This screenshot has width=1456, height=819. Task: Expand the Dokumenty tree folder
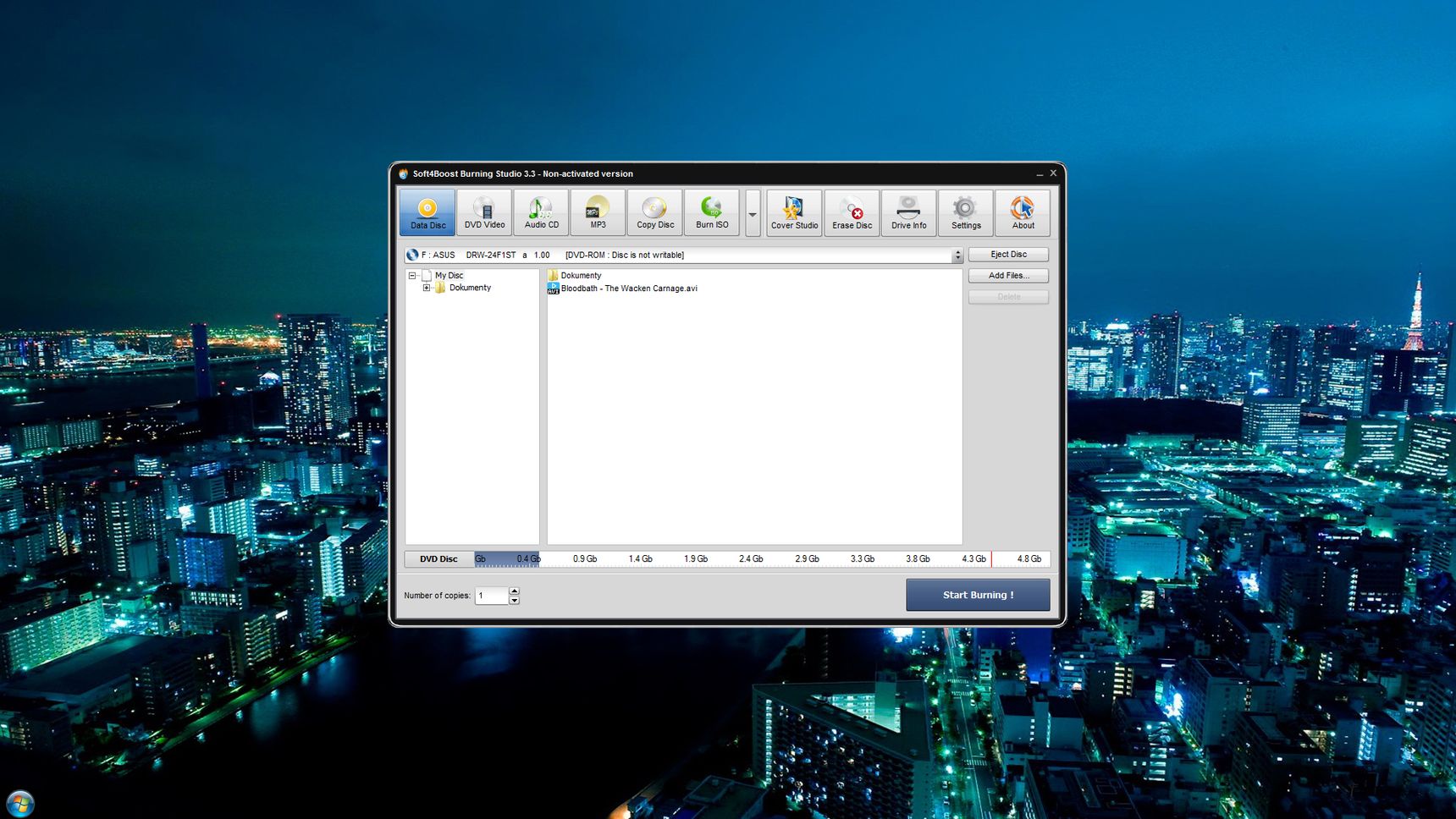point(427,288)
